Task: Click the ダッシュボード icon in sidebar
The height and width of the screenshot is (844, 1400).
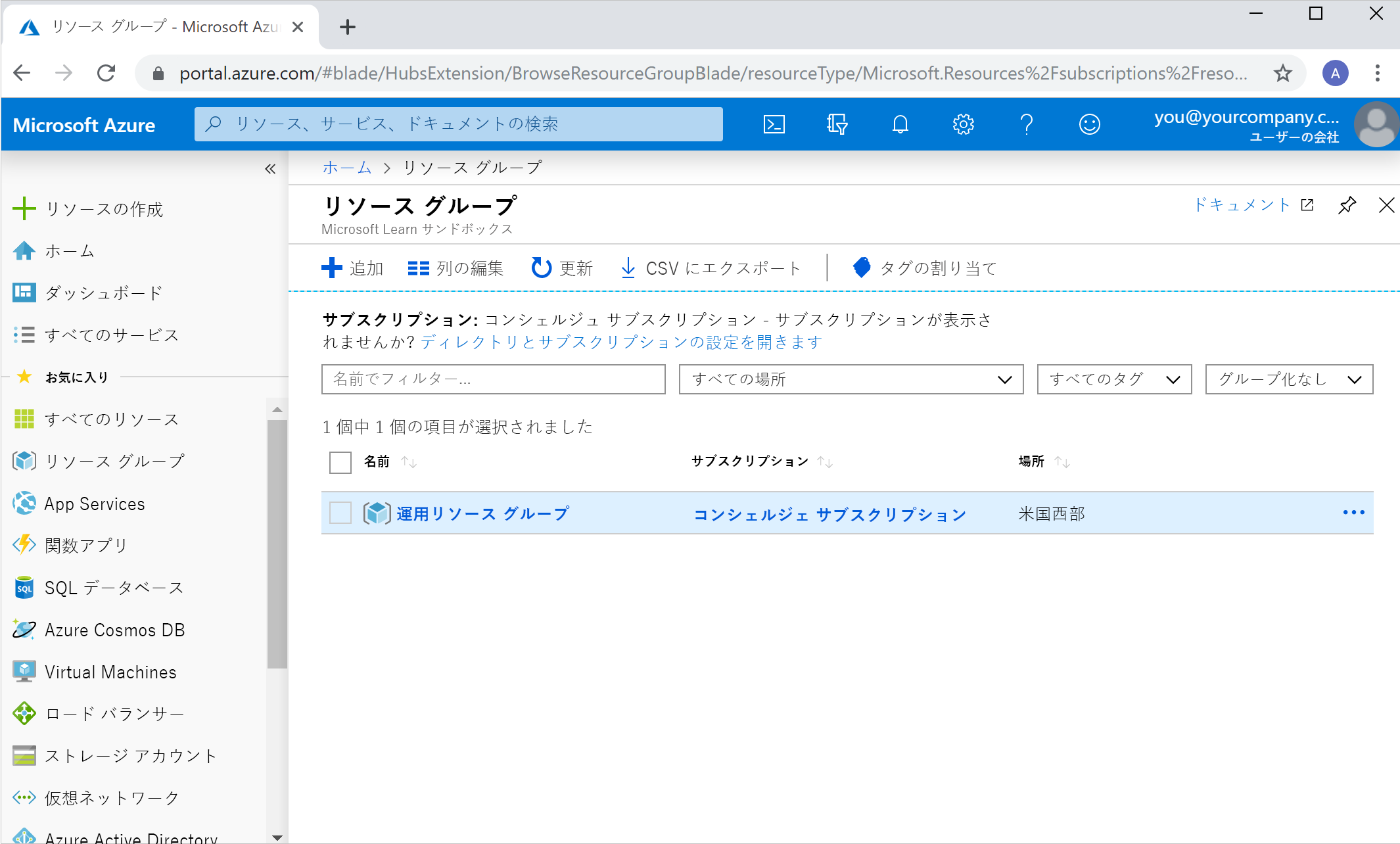Action: tap(24, 293)
